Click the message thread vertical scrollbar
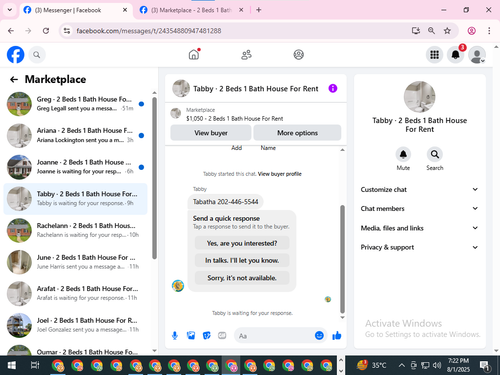 pyautogui.click(x=342, y=259)
